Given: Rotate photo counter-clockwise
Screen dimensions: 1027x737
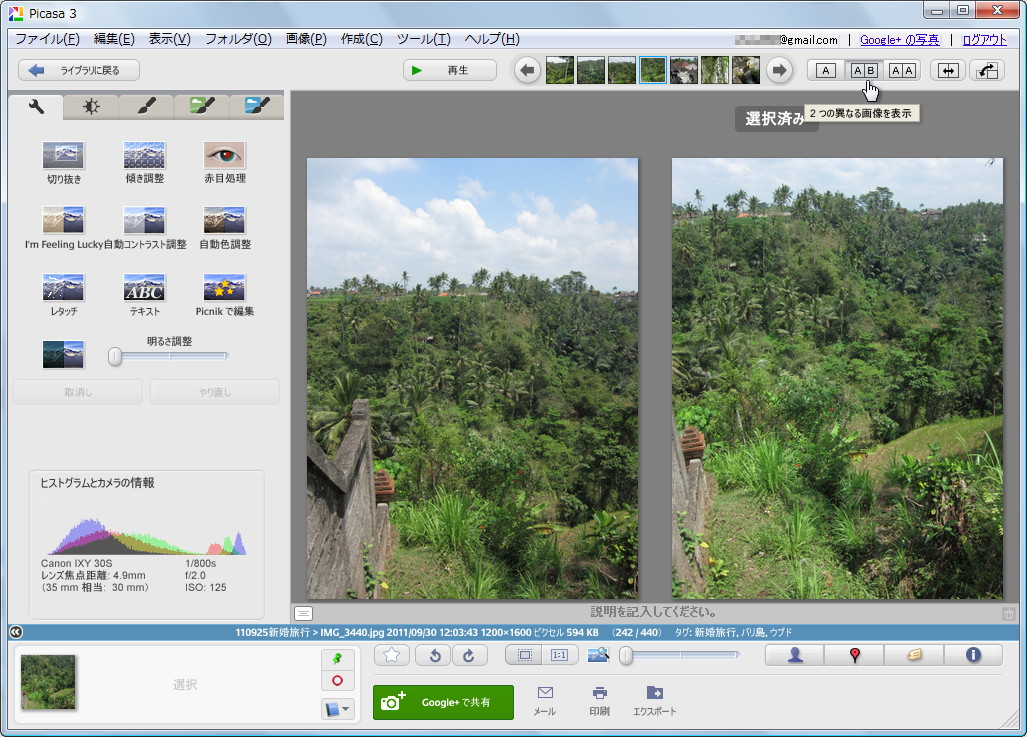Looking at the screenshot, I should coord(435,654).
